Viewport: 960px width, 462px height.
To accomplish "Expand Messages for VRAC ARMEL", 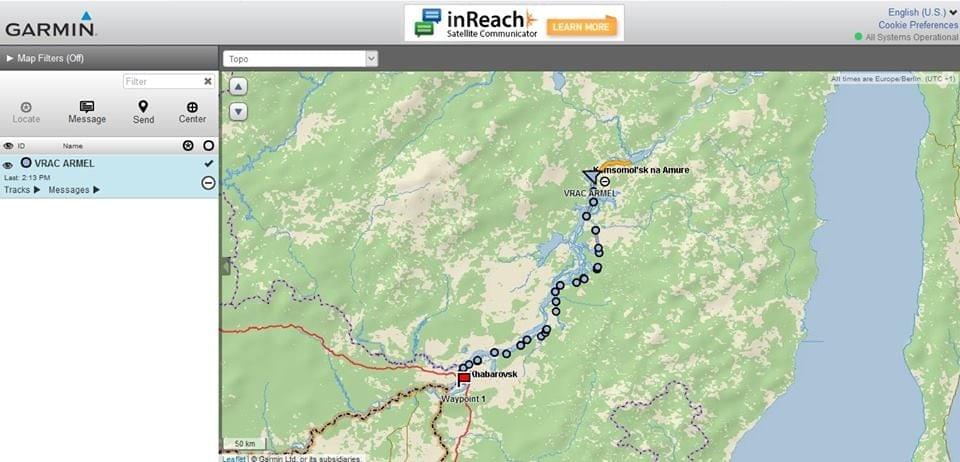I will tap(74, 190).
